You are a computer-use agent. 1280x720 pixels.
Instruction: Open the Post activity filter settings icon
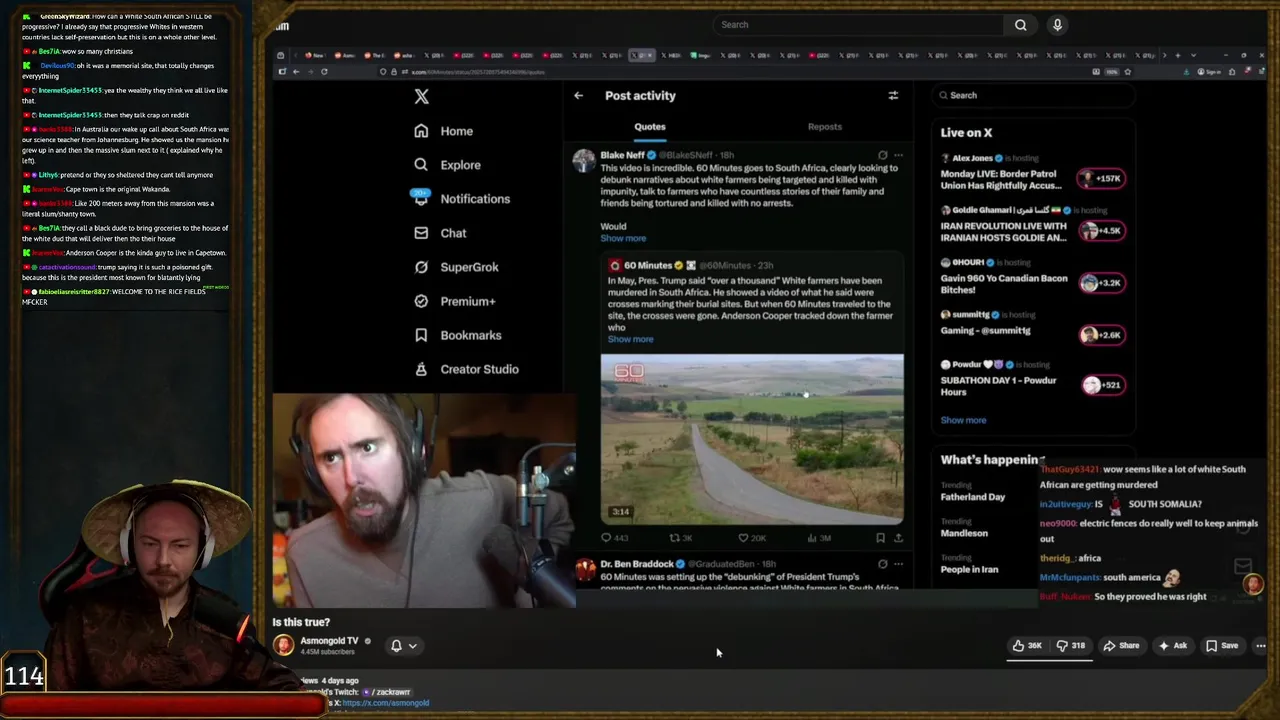(893, 96)
